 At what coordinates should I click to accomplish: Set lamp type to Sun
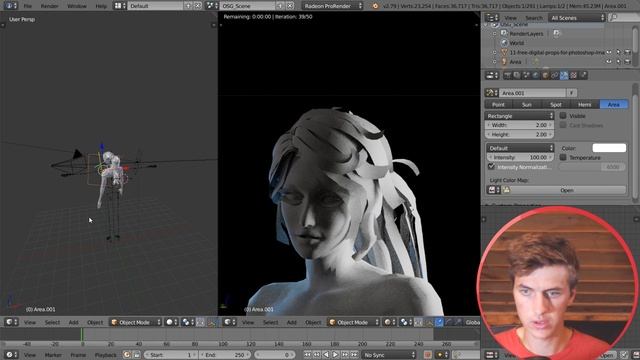coord(527,105)
